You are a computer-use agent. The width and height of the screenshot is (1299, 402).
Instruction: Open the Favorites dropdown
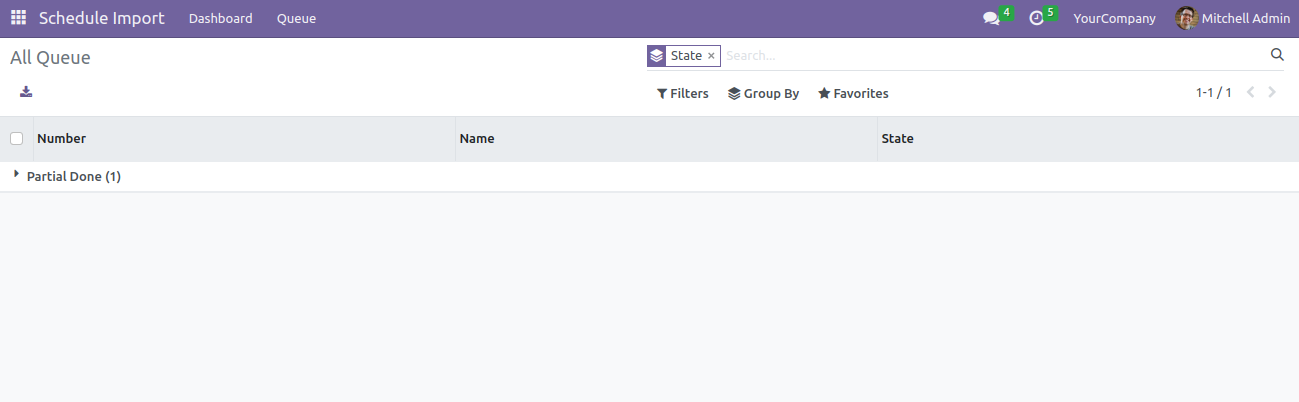coord(853,93)
